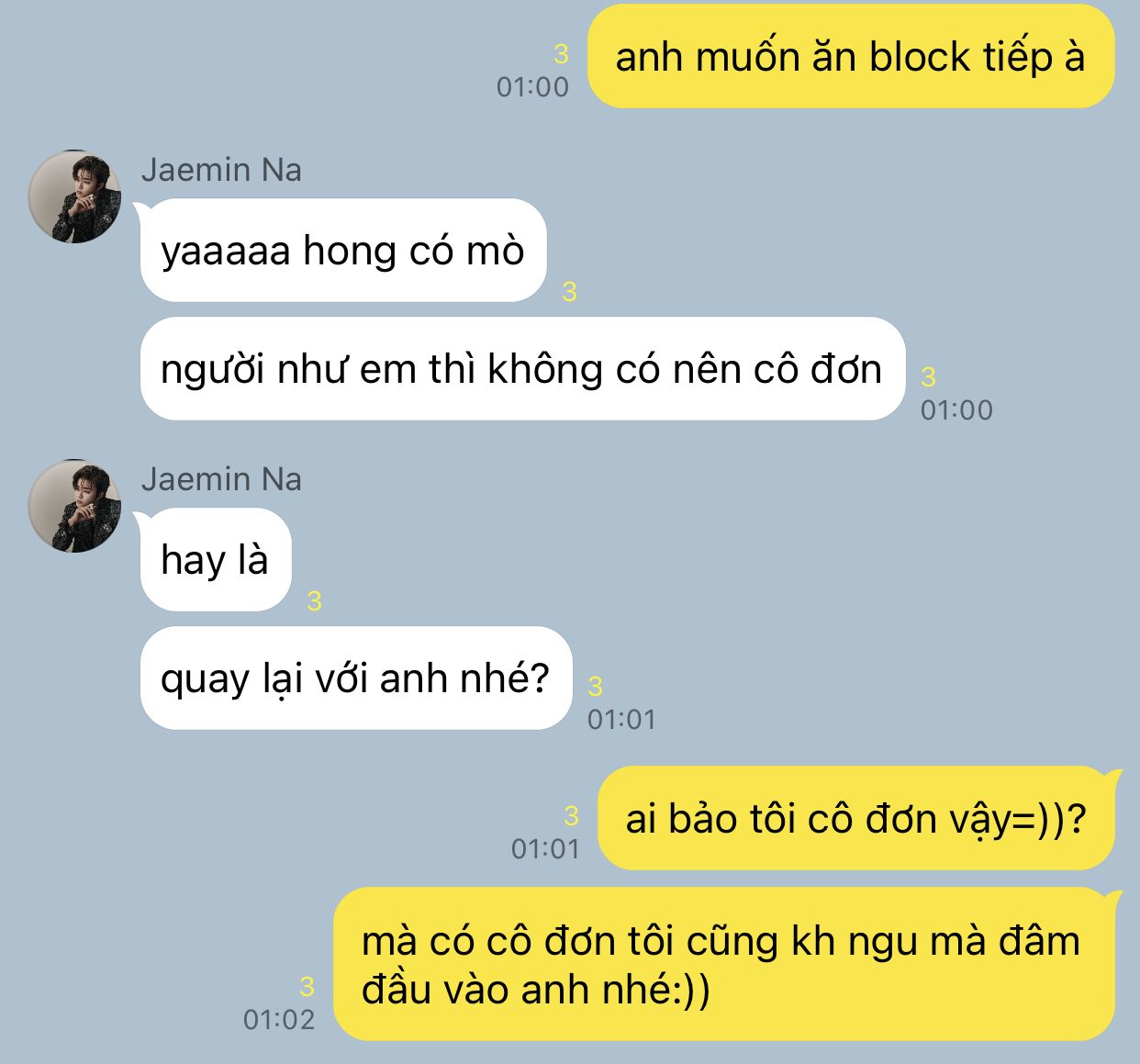Open Jaemin Na's upper profile avatar
Screen dimensions: 1140x1064
pyautogui.click(x=74, y=196)
